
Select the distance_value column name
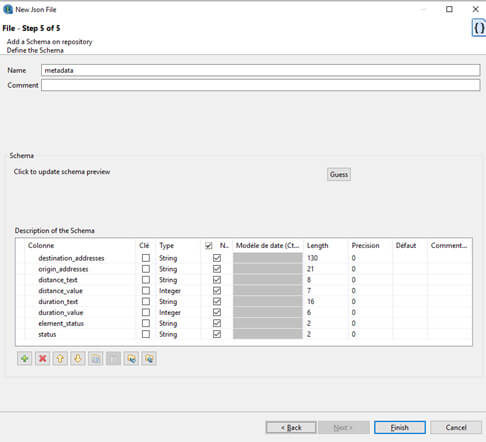pos(60,291)
